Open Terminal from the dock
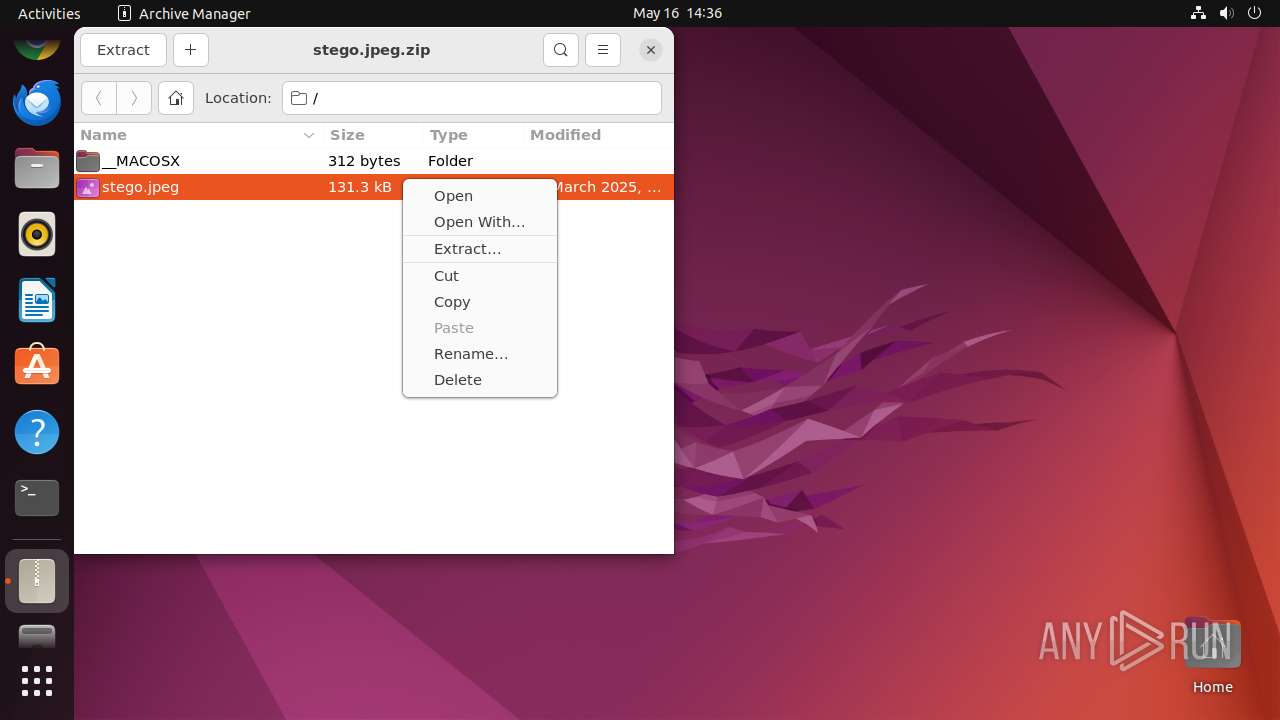 tap(37, 498)
